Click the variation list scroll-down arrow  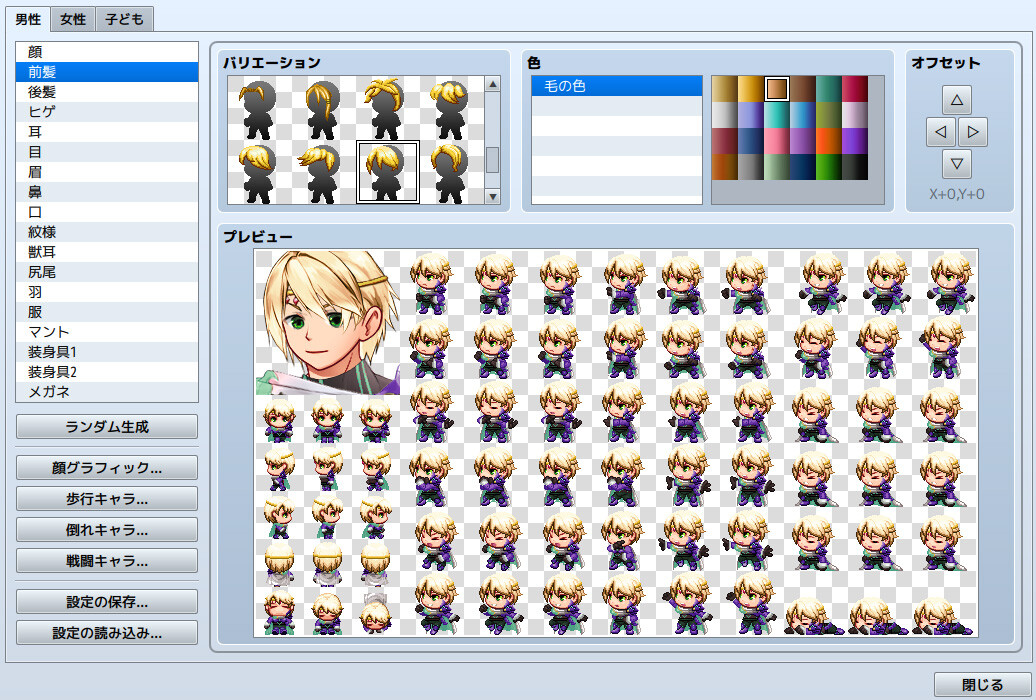(493, 196)
